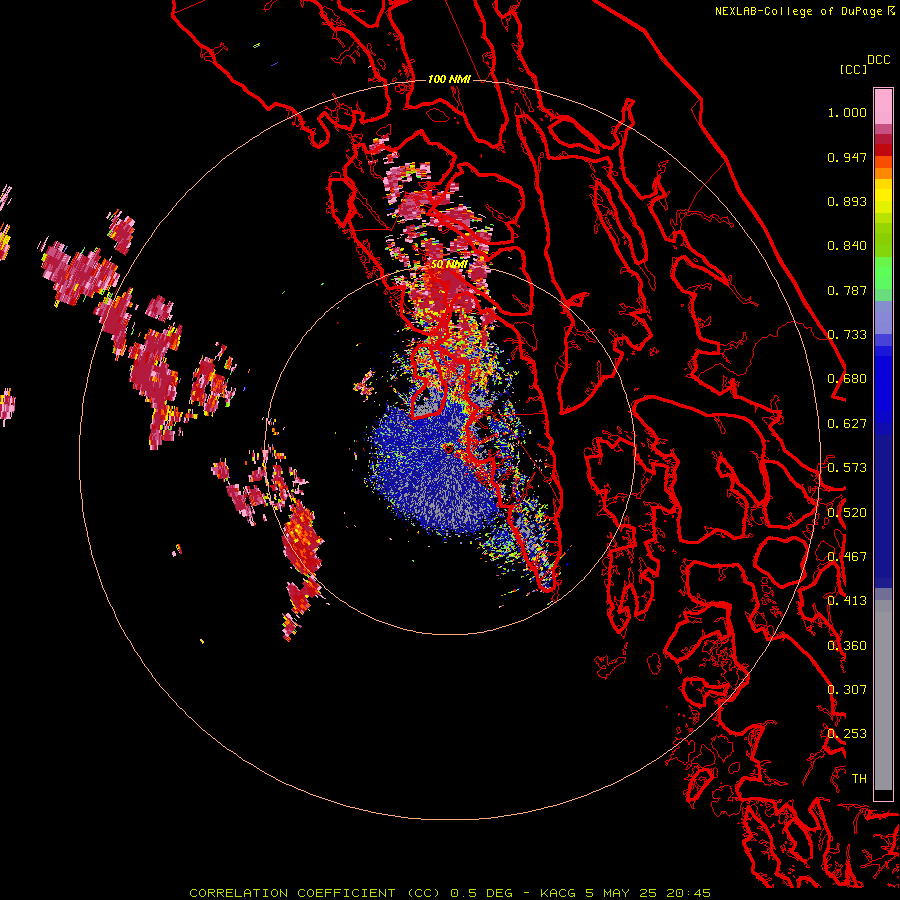This screenshot has width=900, height=900.
Task: Click the 0.627 color scale value
Action: click(x=847, y=424)
